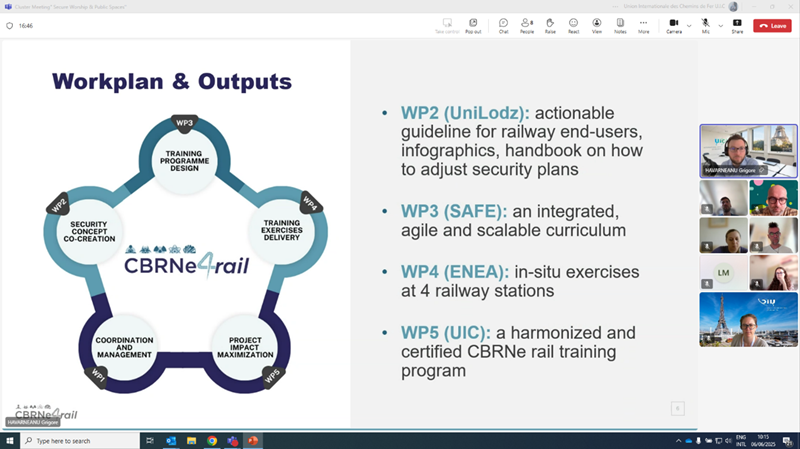
Task: Leave the meeting
Action: click(x=772, y=25)
